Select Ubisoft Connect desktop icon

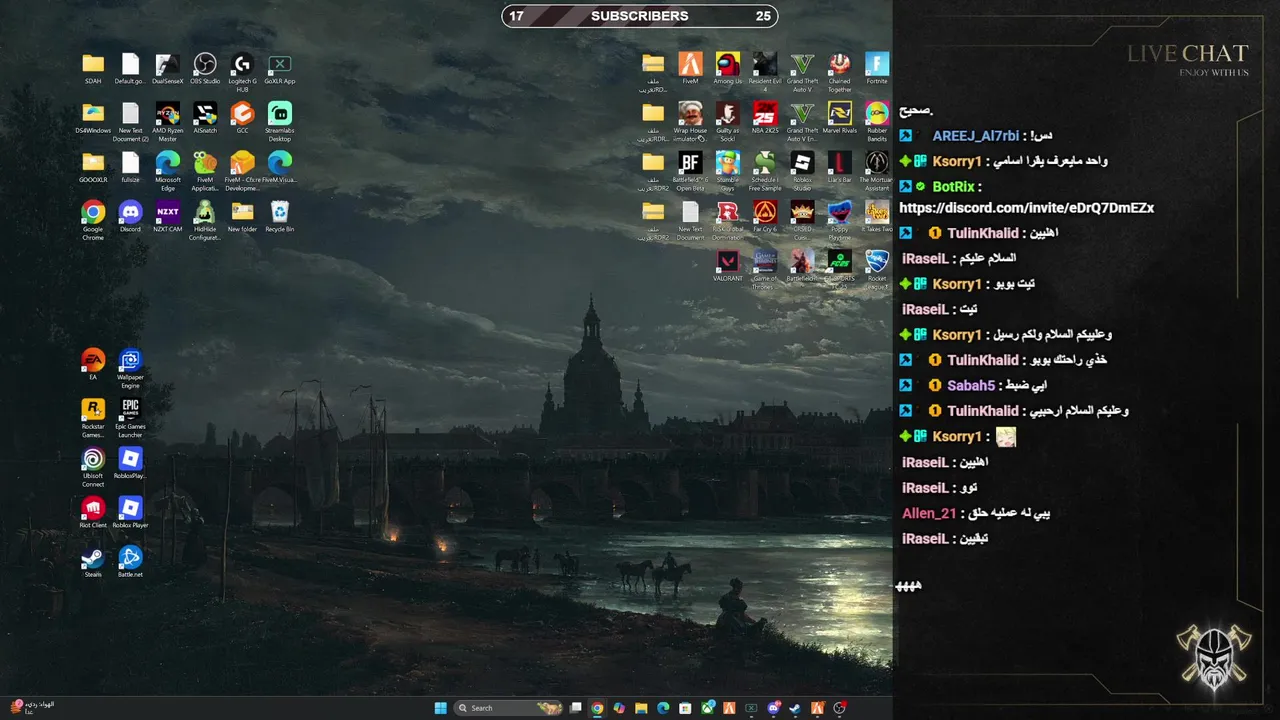(x=93, y=467)
